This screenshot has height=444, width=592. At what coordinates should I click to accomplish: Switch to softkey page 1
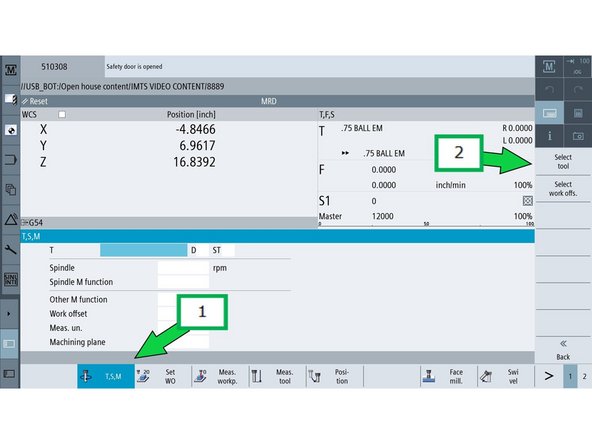(570, 376)
